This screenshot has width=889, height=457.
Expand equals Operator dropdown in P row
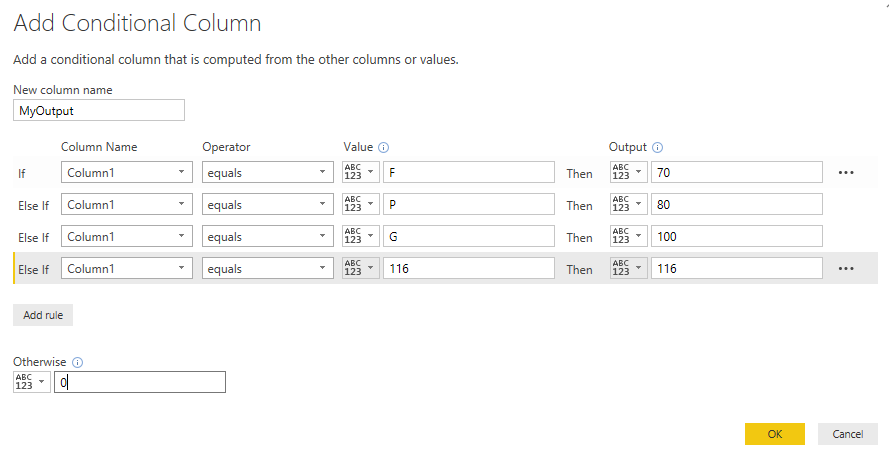(268, 204)
